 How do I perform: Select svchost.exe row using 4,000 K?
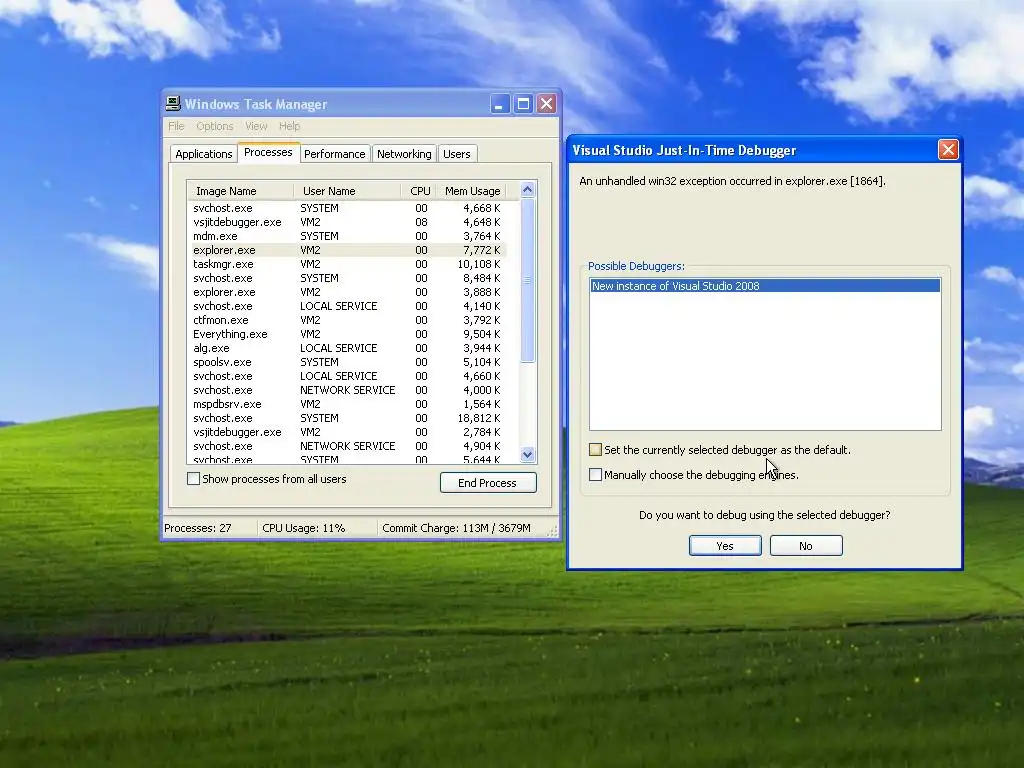347,390
